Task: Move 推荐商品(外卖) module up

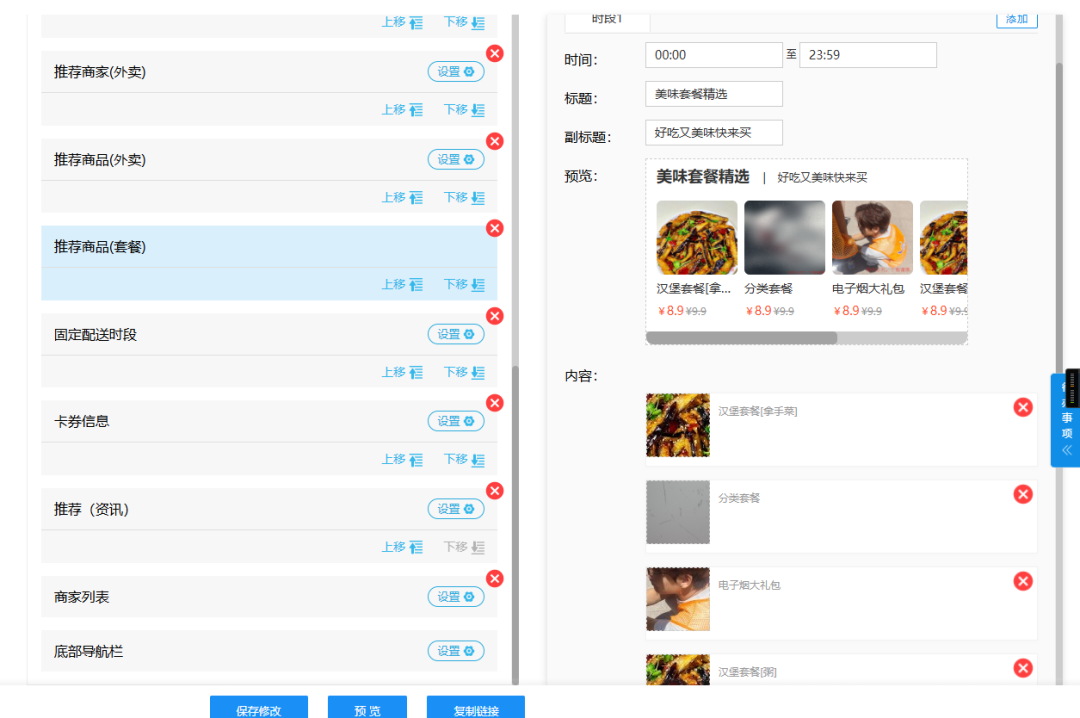Action: point(402,197)
